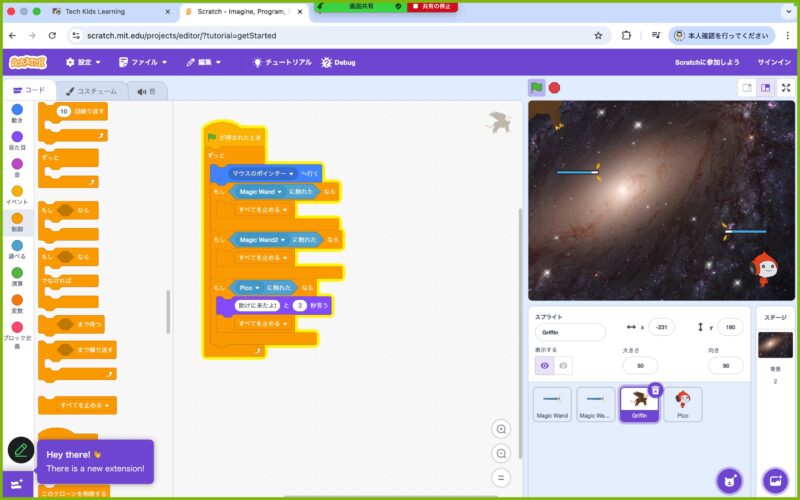800x500 pixels.
Task: Click the choose a sprite button
Action: coord(729,480)
